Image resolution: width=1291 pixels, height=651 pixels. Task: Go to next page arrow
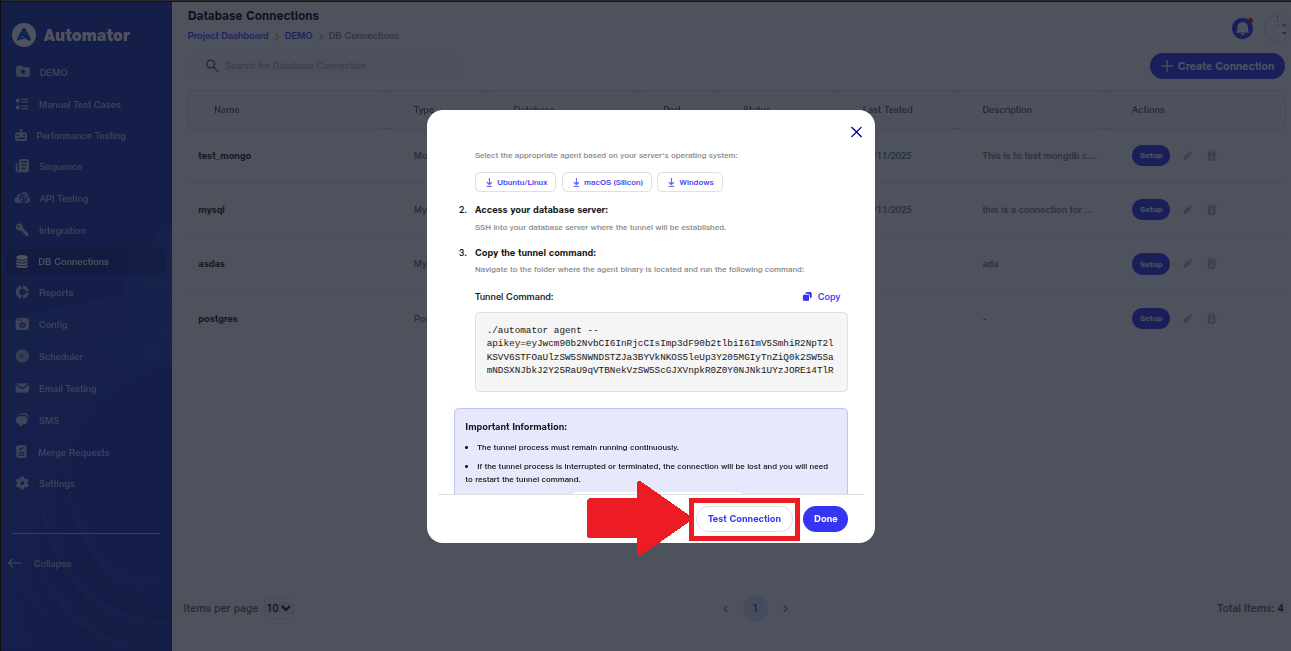click(786, 608)
